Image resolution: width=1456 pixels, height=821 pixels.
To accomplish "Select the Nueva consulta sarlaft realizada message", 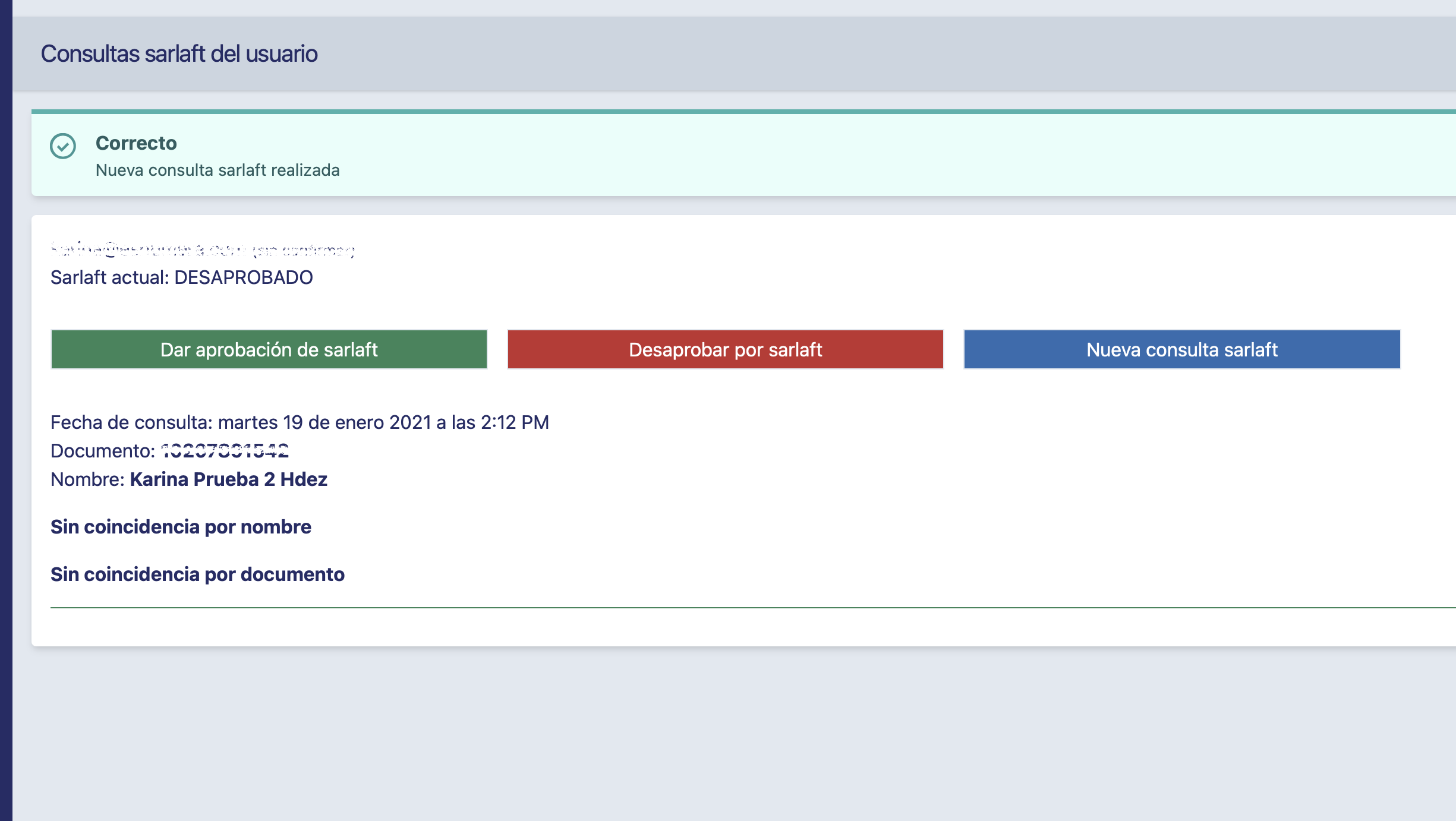I will (x=218, y=170).
